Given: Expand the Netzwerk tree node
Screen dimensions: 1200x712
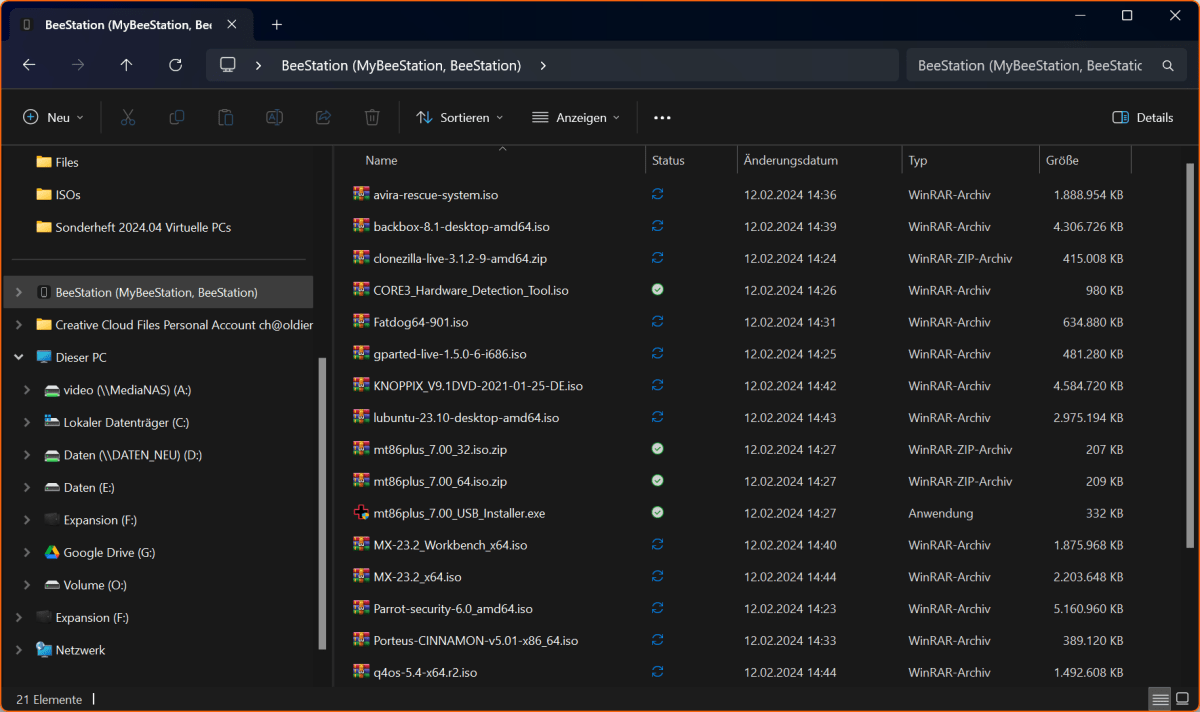Looking at the screenshot, I should click(x=18, y=650).
